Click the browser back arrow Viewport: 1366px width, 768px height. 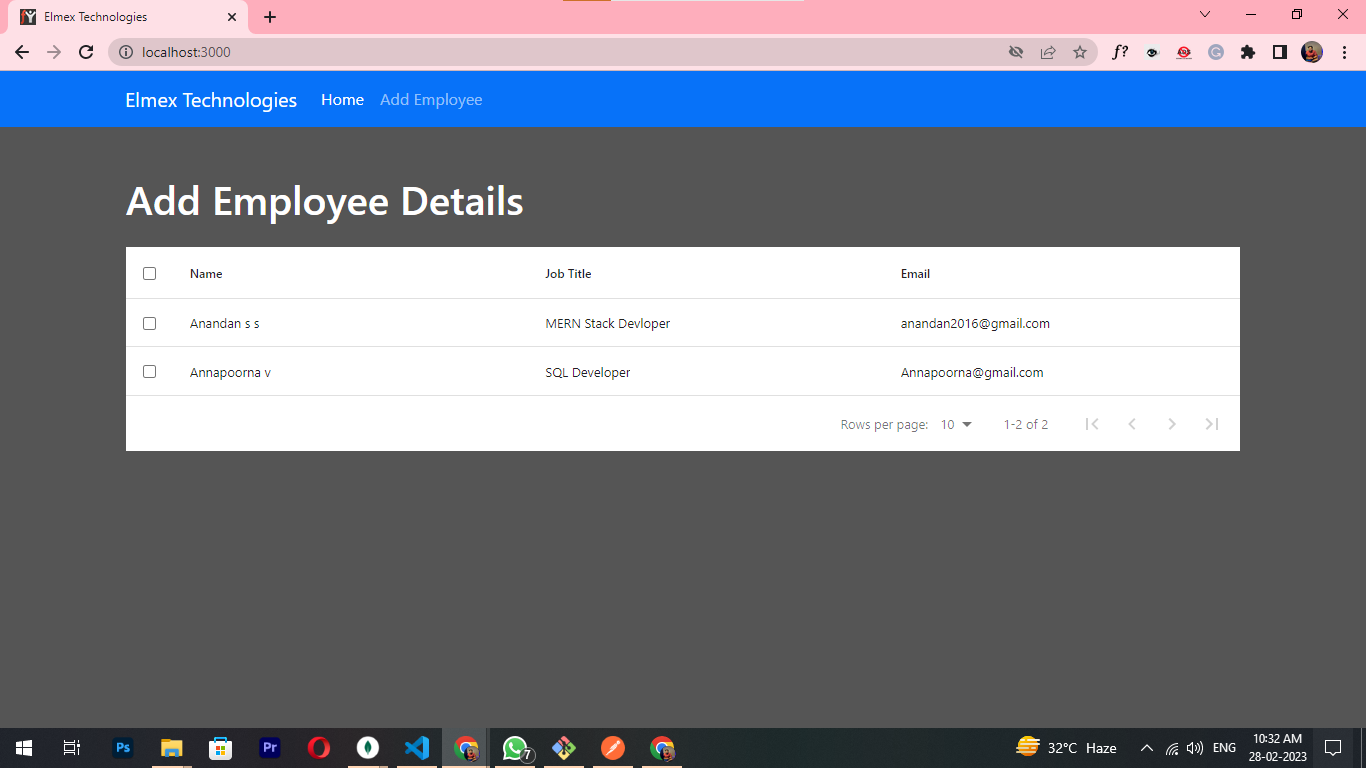(22, 52)
